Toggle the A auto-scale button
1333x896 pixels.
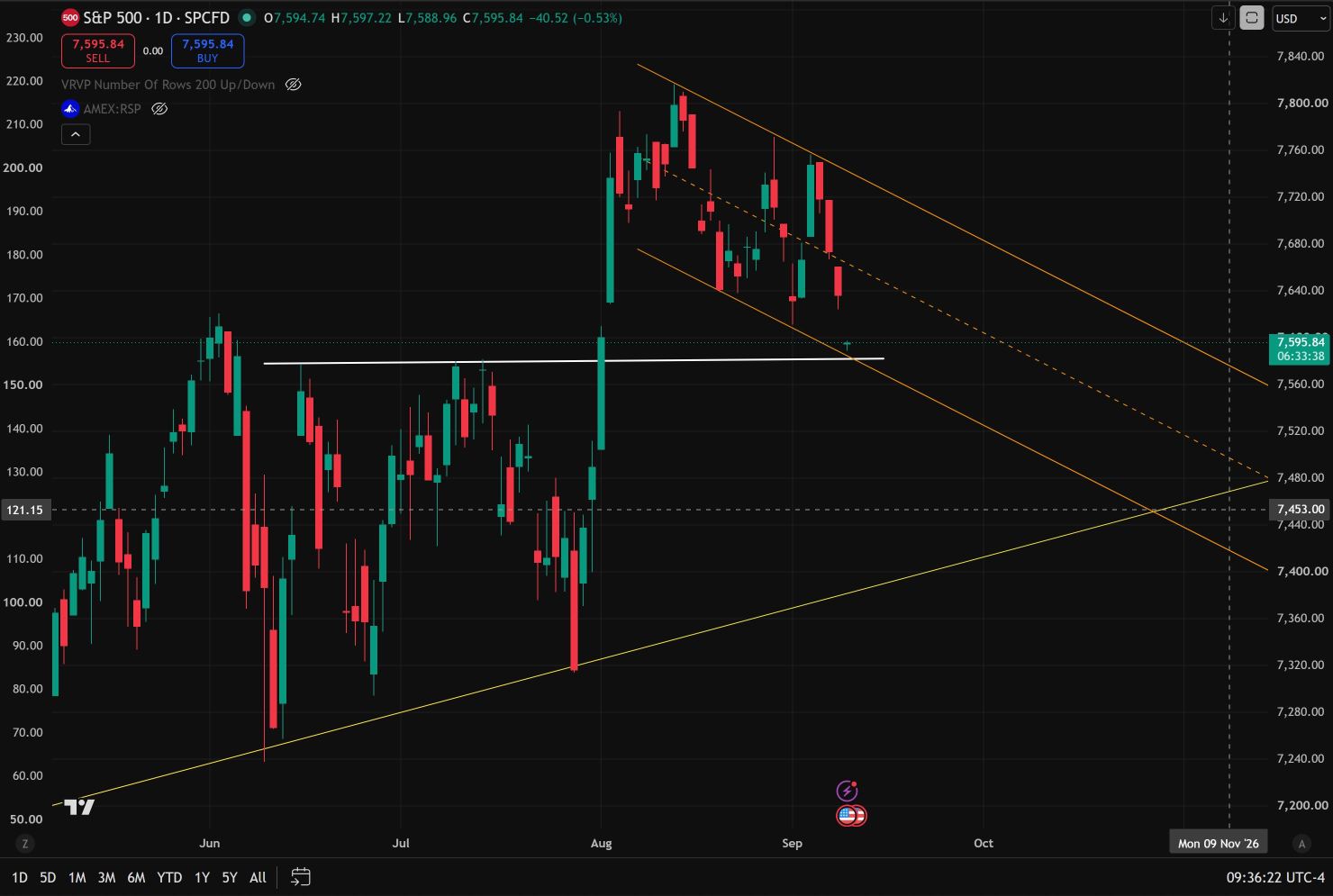1301,844
